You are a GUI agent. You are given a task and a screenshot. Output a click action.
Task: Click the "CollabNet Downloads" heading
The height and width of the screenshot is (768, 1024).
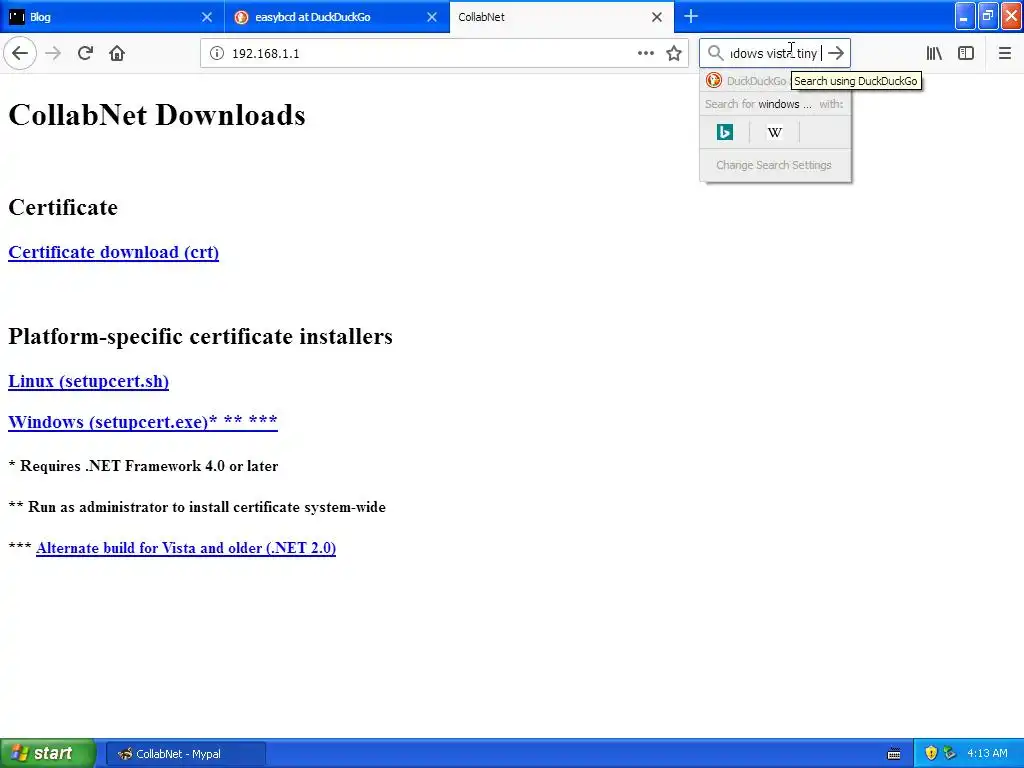157,116
